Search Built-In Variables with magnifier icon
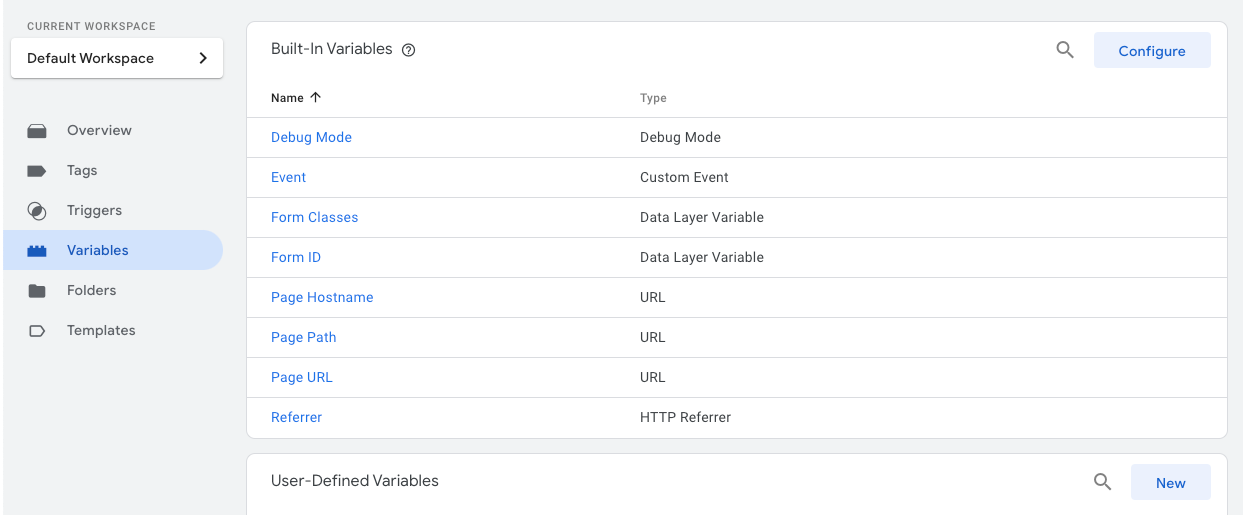Image resolution: width=1243 pixels, height=515 pixels. click(1065, 50)
